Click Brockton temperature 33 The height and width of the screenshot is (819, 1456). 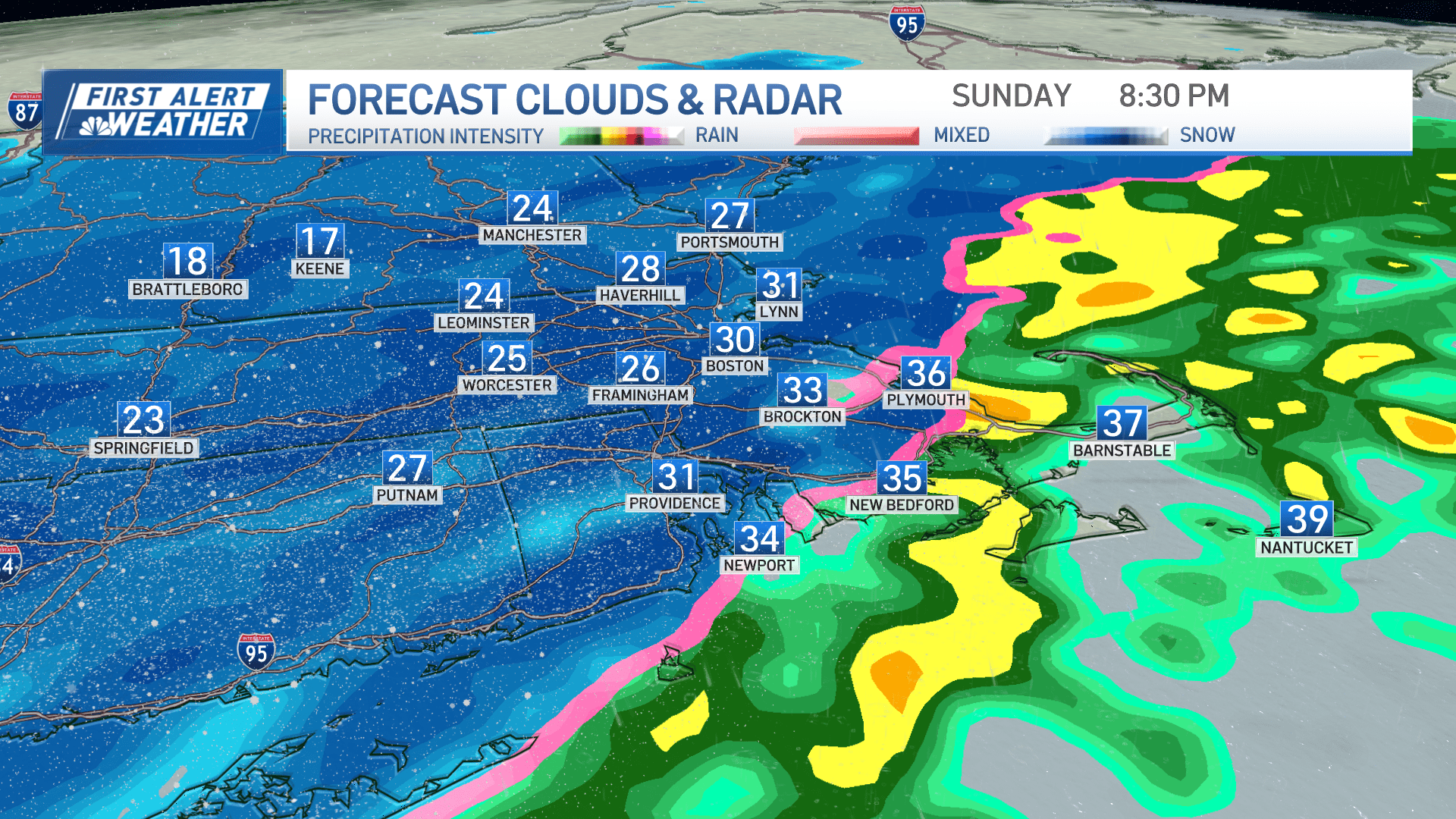click(x=802, y=390)
